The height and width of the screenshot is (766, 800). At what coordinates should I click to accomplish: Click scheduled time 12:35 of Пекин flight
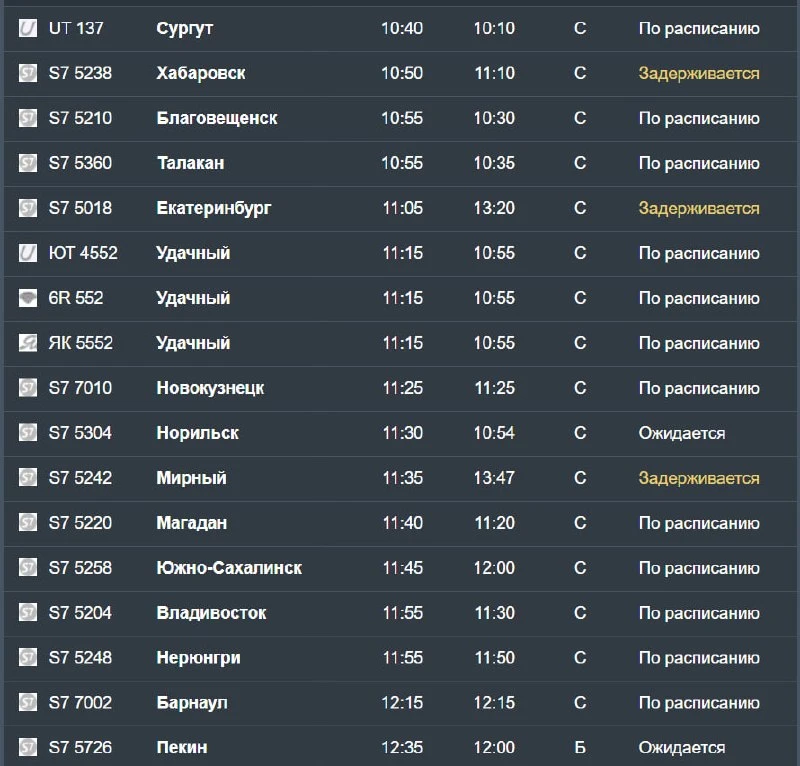click(x=402, y=747)
